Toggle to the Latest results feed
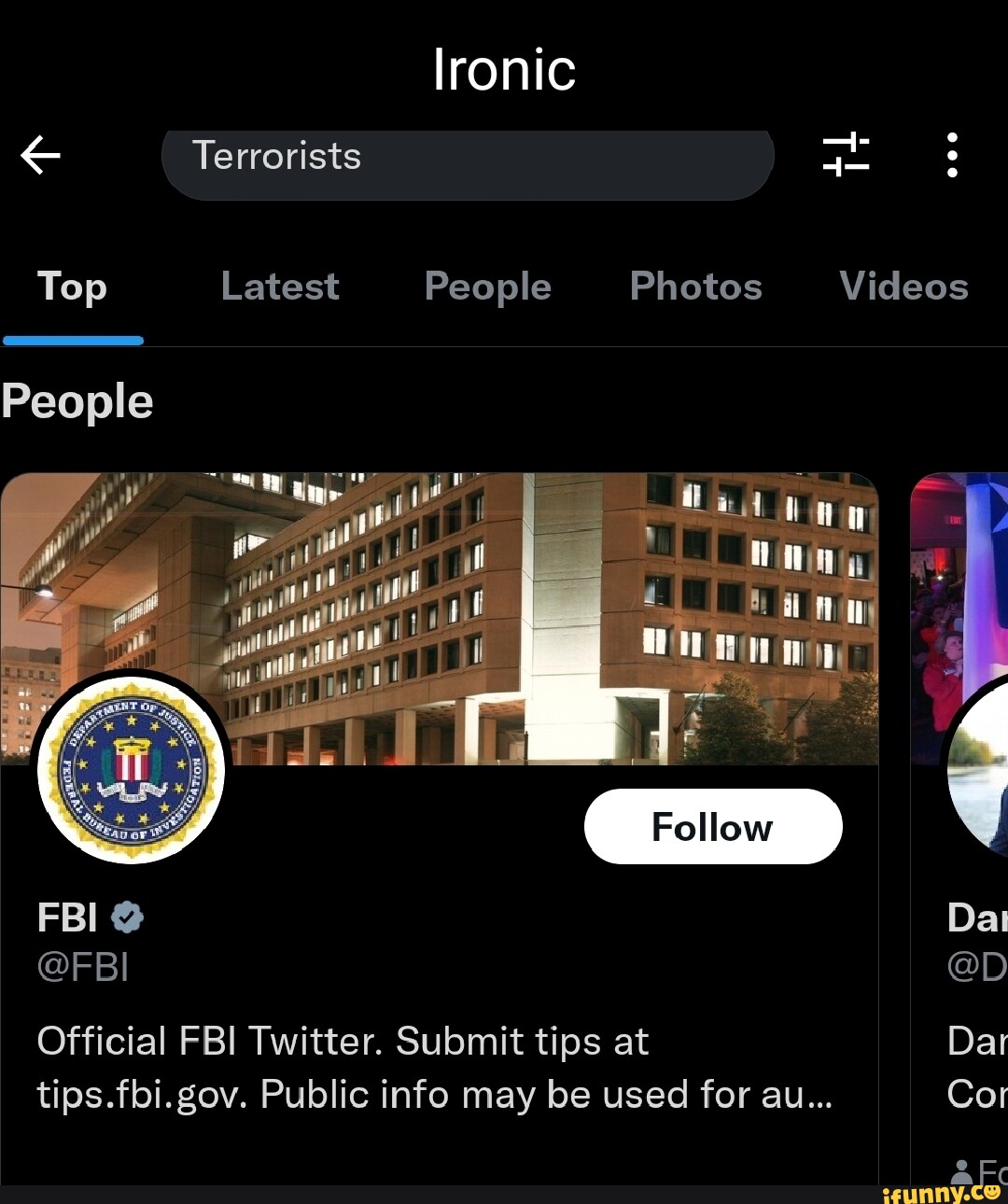This screenshot has width=1008, height=1204. pos(280,287)
